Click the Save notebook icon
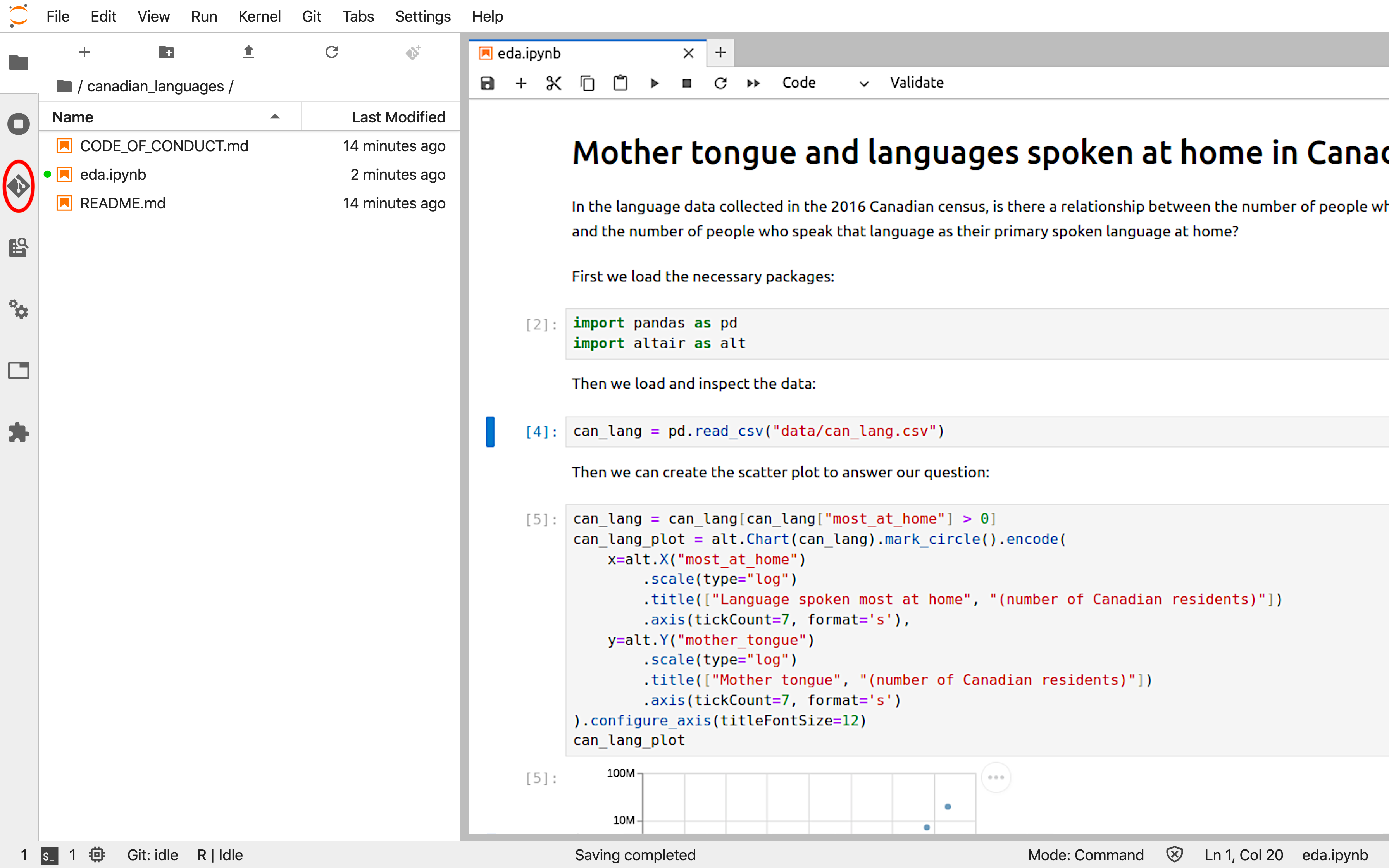Screen dimensions: 1389x868 (x=487, y=82)
